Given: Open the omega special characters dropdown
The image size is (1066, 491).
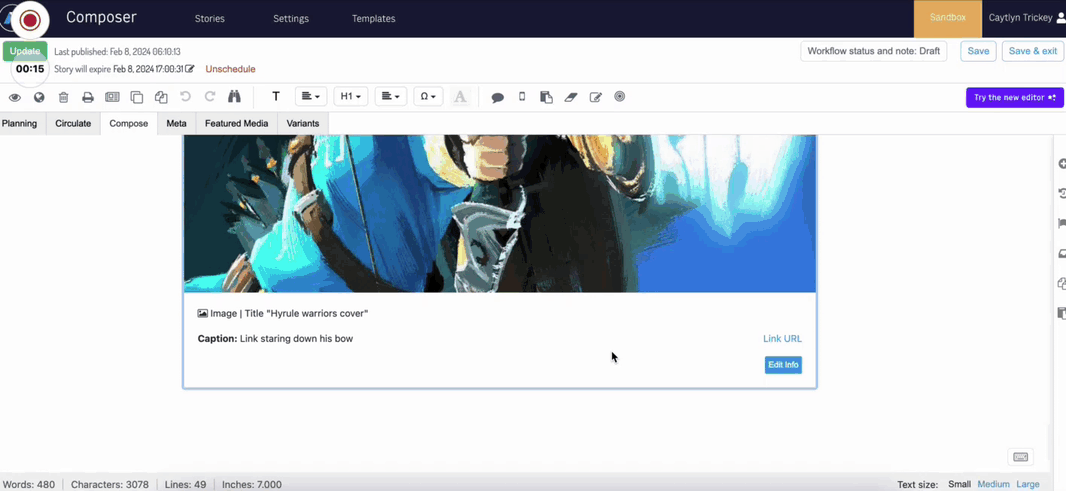Looking at the screenshot, I should click(428, 97).
